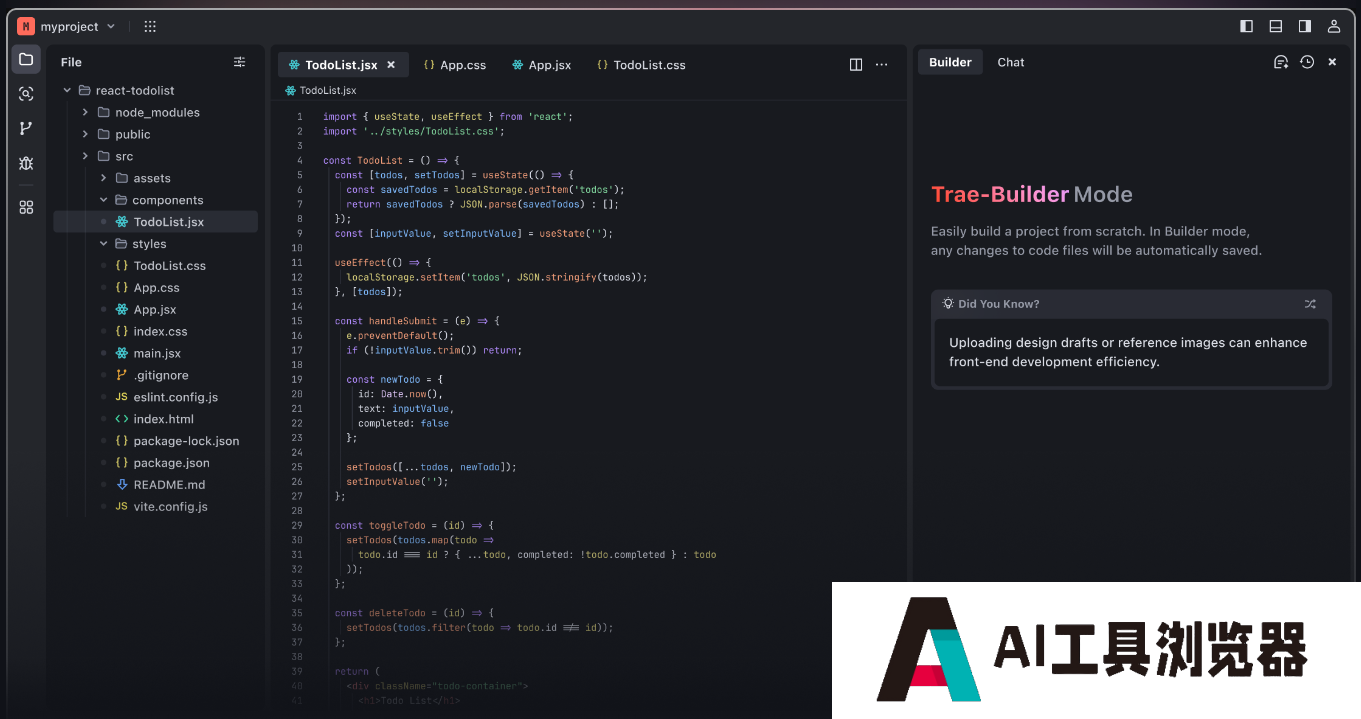The image size is (1361, 719).
Task: Close the Builder side panel
Action: coord(1332,62)
